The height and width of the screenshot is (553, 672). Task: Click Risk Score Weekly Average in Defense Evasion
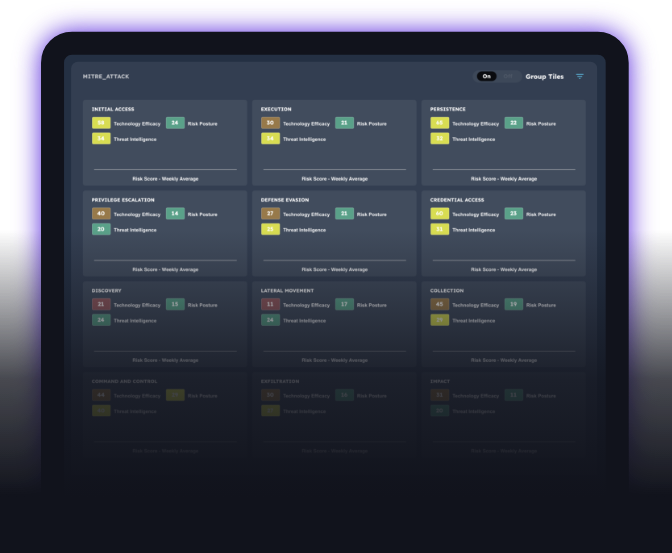pyautogui.click(x=335, y=270)
